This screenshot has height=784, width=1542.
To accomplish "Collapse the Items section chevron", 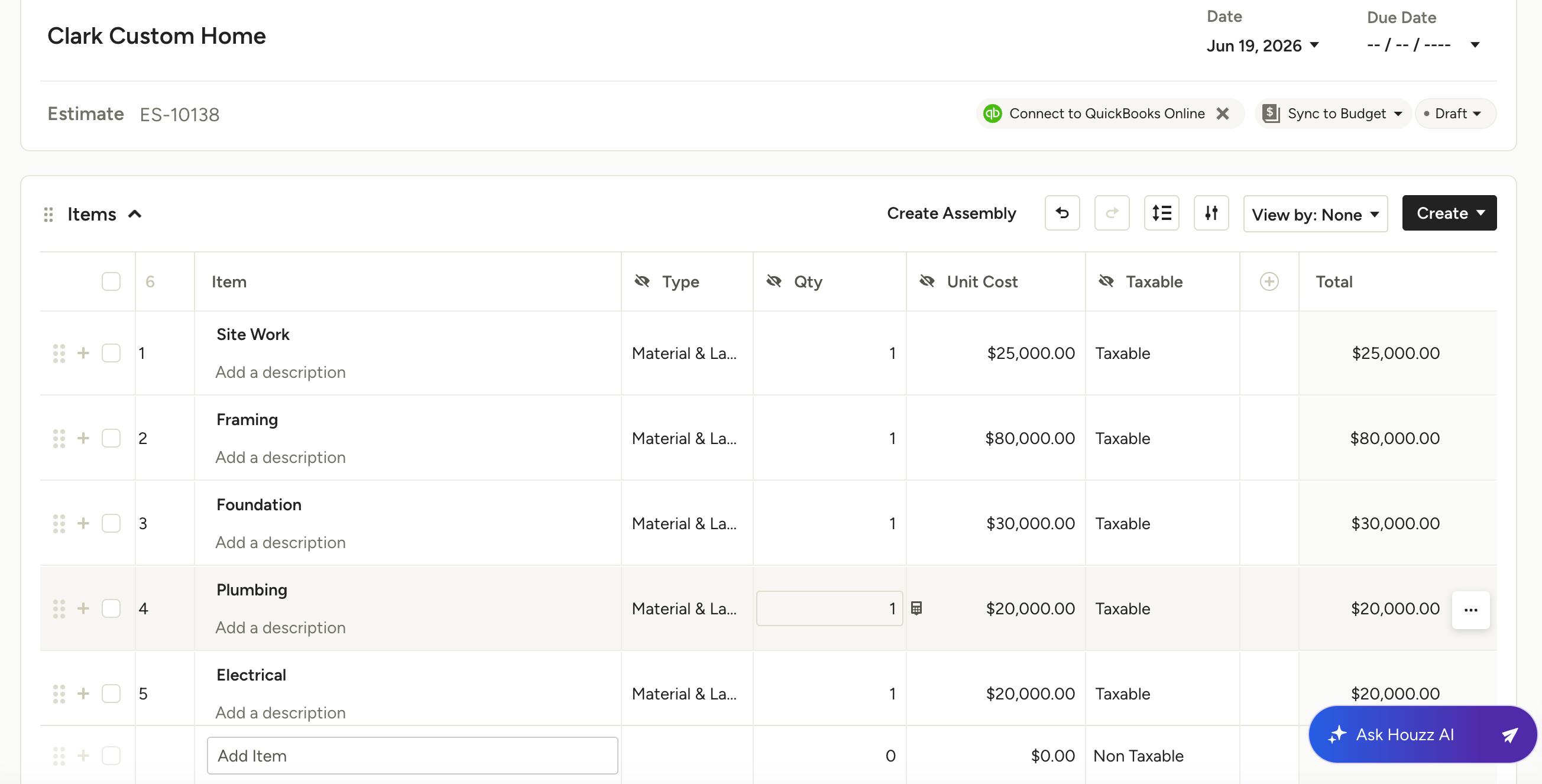I will 135,213.
